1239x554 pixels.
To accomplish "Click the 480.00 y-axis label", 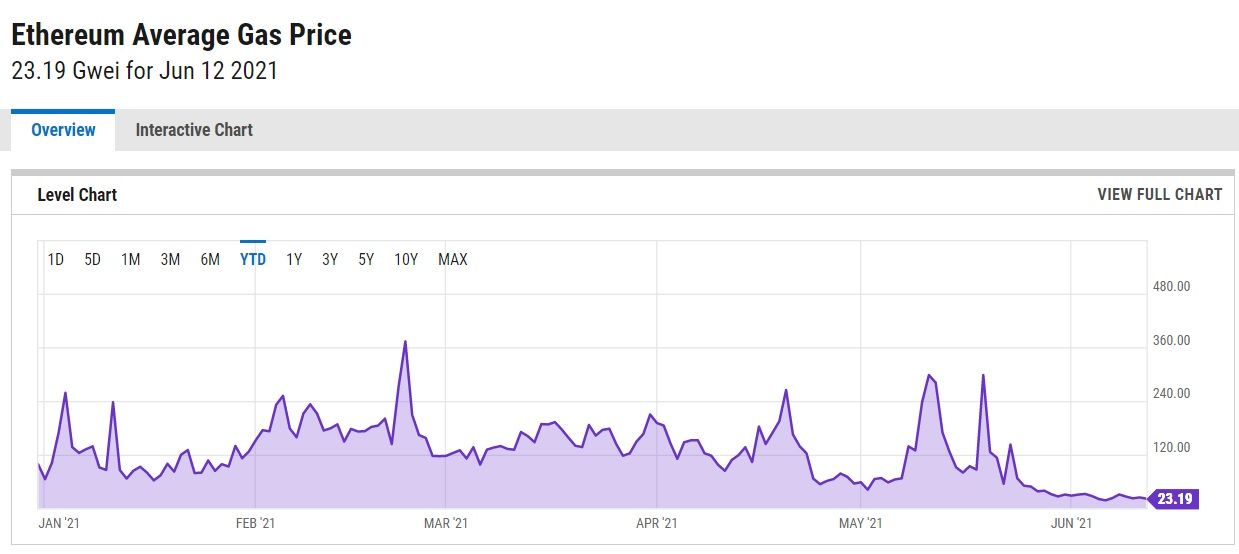I will point(1171,287).
